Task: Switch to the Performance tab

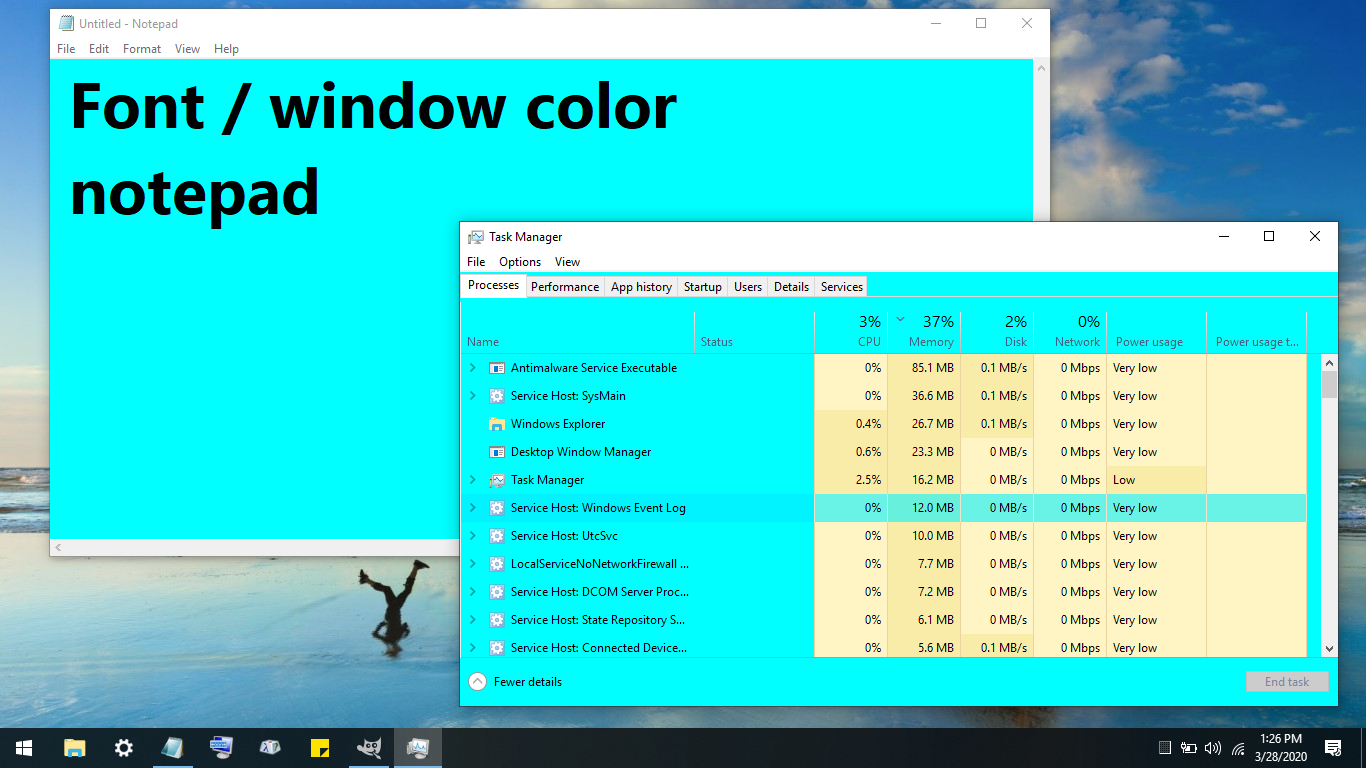Action: (x=565, y=286)
